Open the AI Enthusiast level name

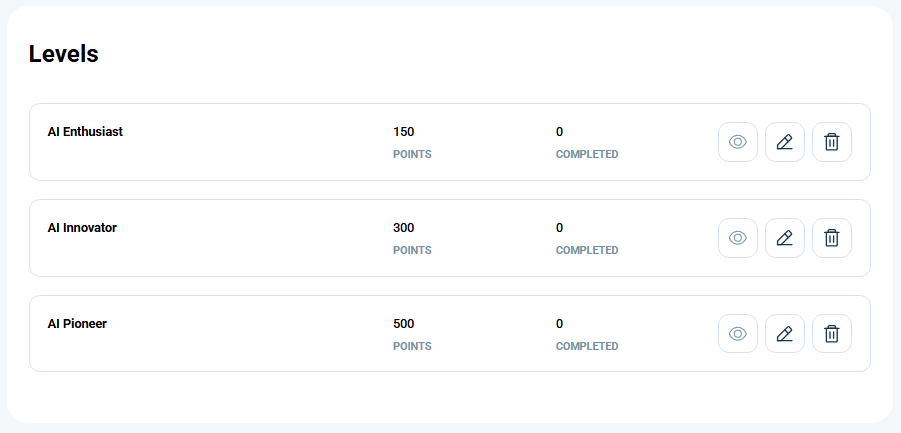85,132
